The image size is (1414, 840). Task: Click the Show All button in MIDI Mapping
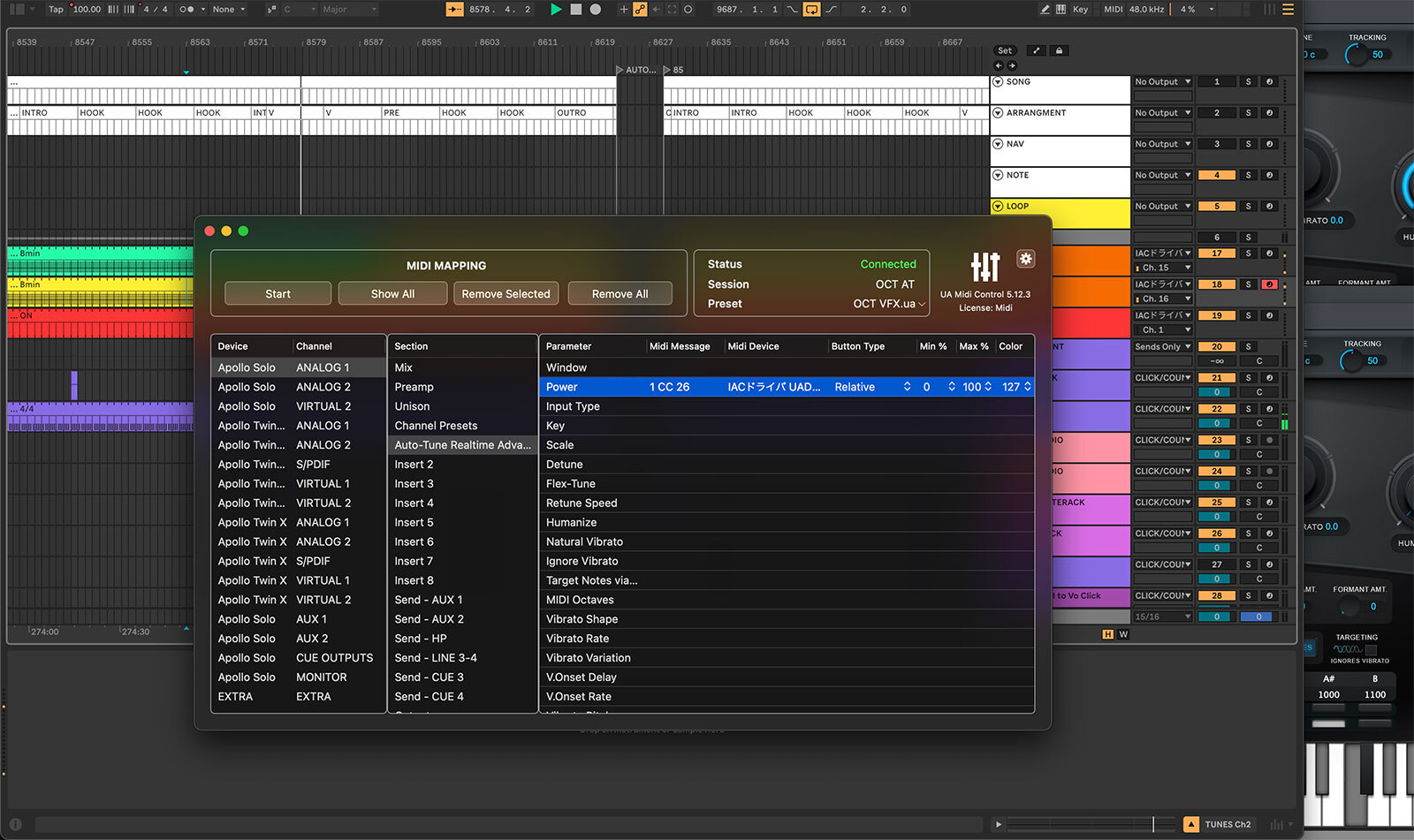(392, 293)
